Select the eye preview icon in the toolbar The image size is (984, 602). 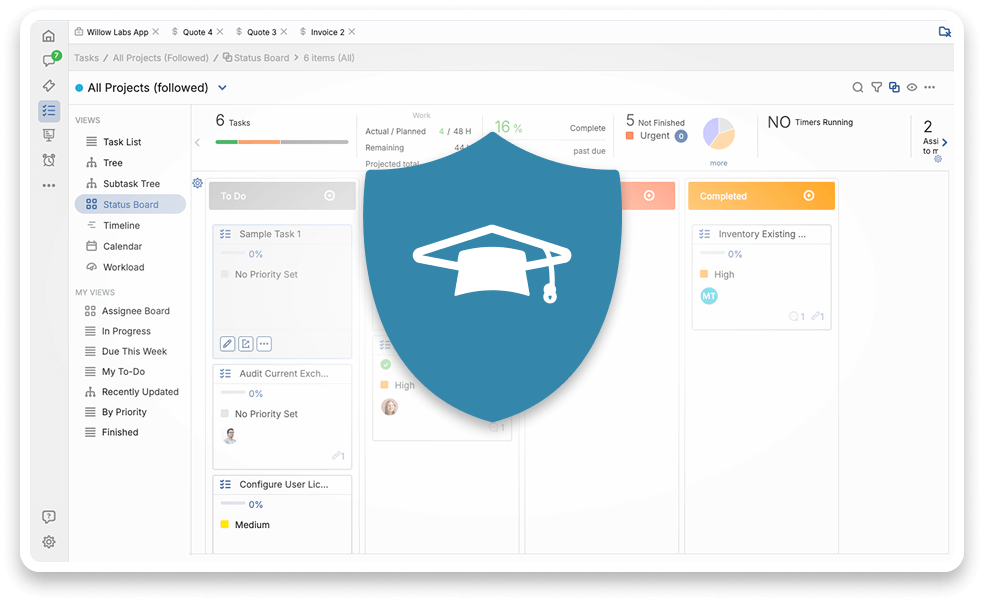911,87
